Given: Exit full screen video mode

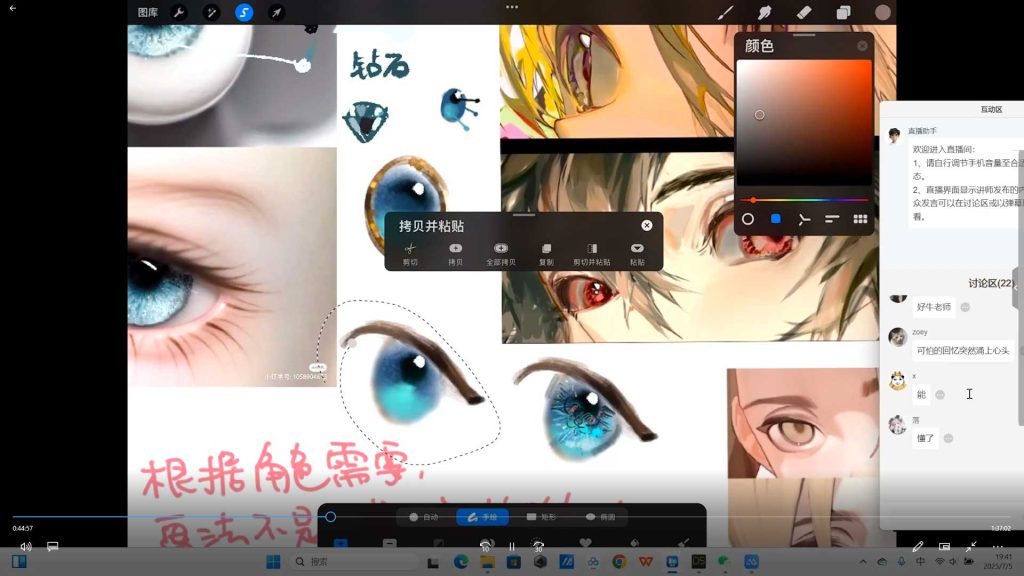Looking at the screenshot, I should click(971, 547).
